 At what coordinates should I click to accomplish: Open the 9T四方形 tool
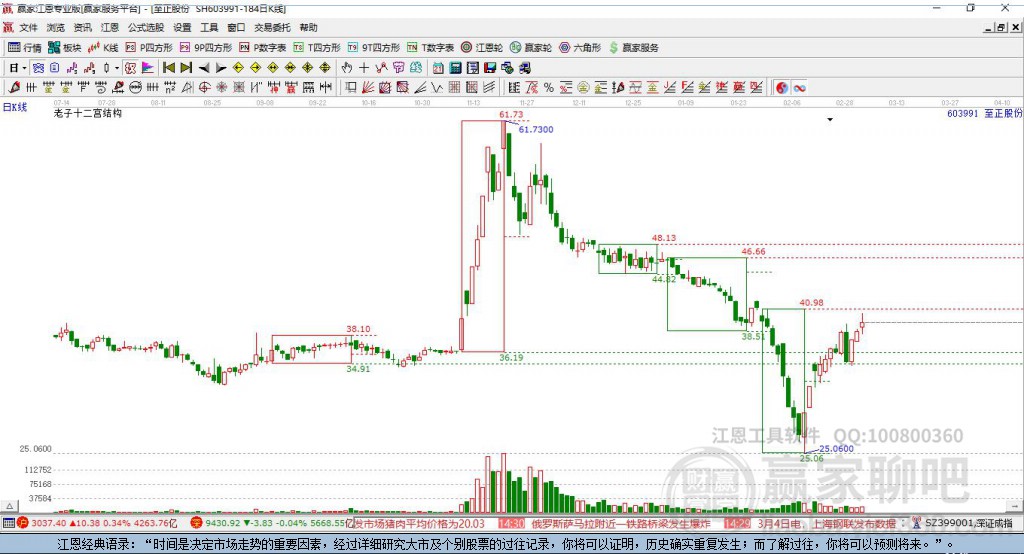coord(374,48)
